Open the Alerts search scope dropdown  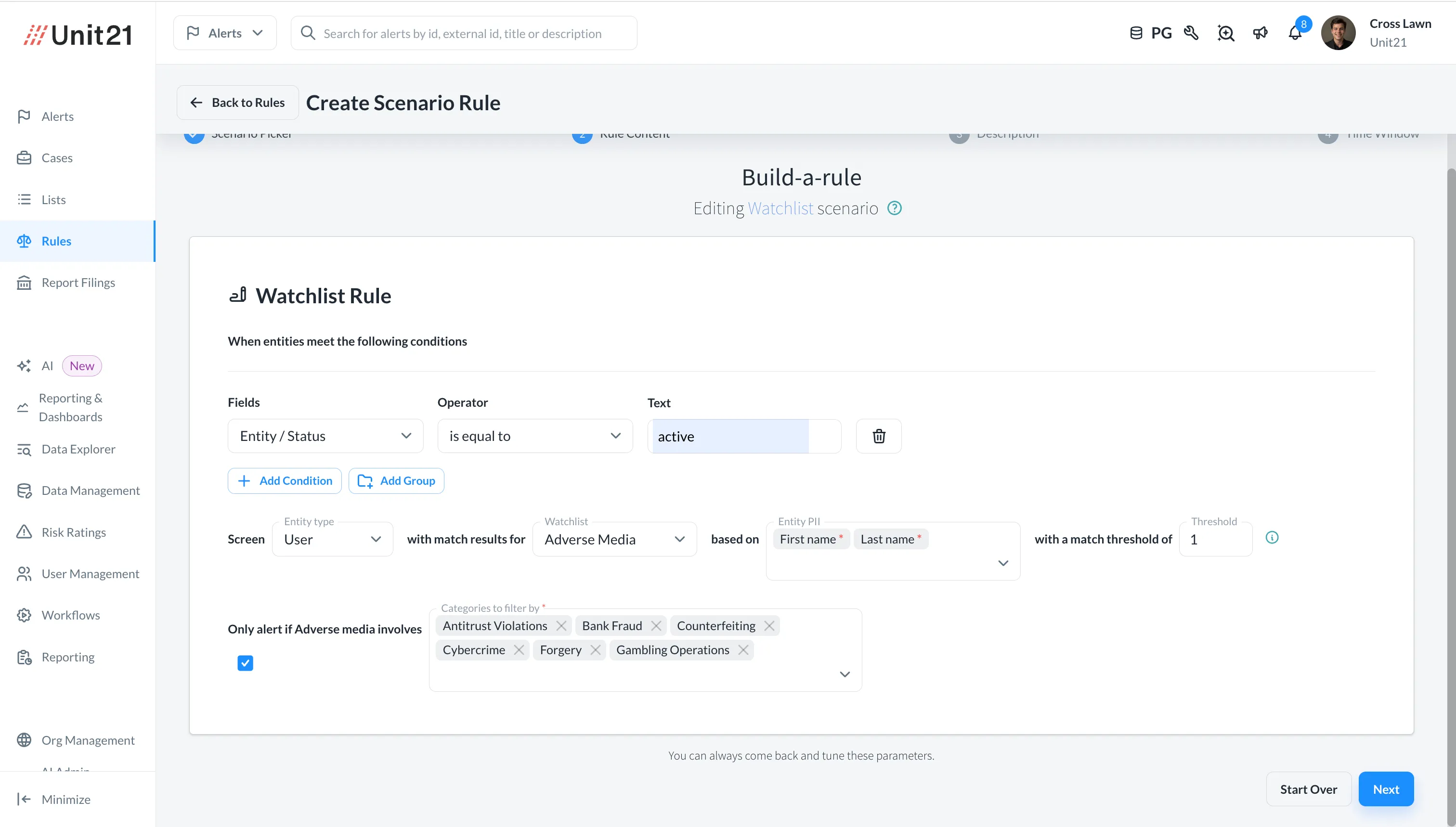(224, 34)
